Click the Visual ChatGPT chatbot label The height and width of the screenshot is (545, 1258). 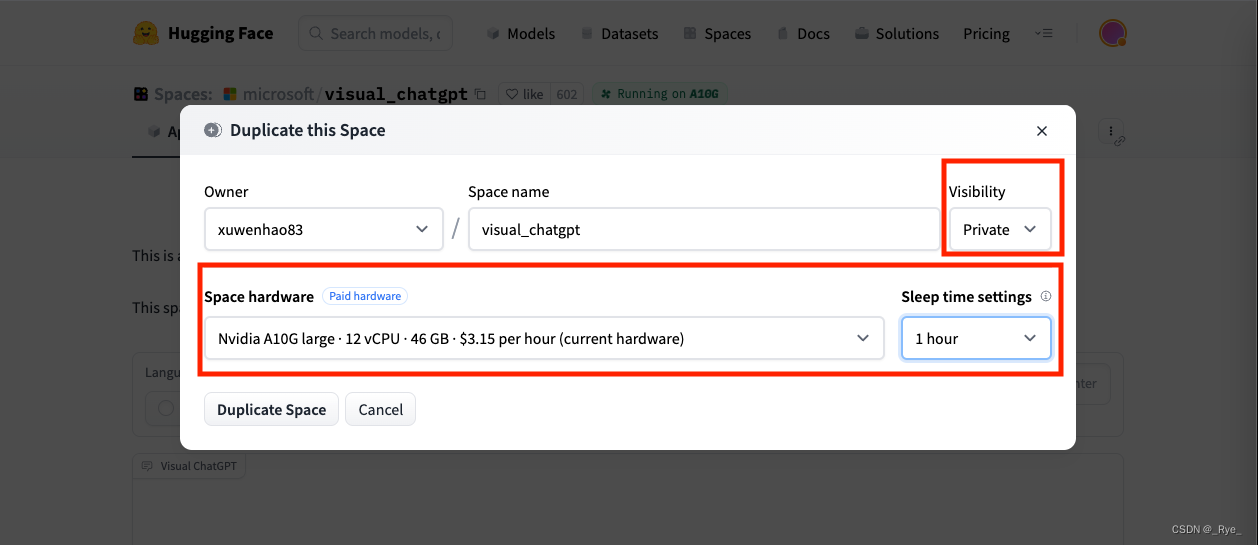click(189, 466)
